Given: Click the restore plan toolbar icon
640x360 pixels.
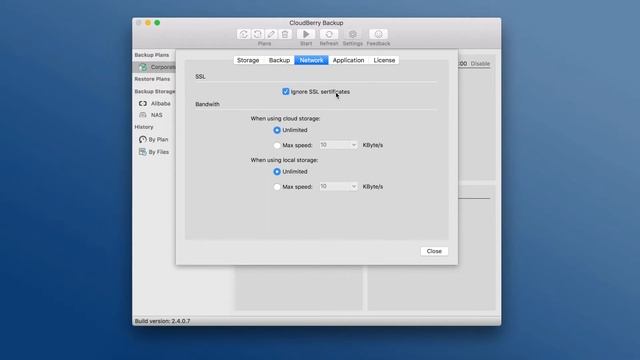Looking at the screenshot, I should point(258,34).
